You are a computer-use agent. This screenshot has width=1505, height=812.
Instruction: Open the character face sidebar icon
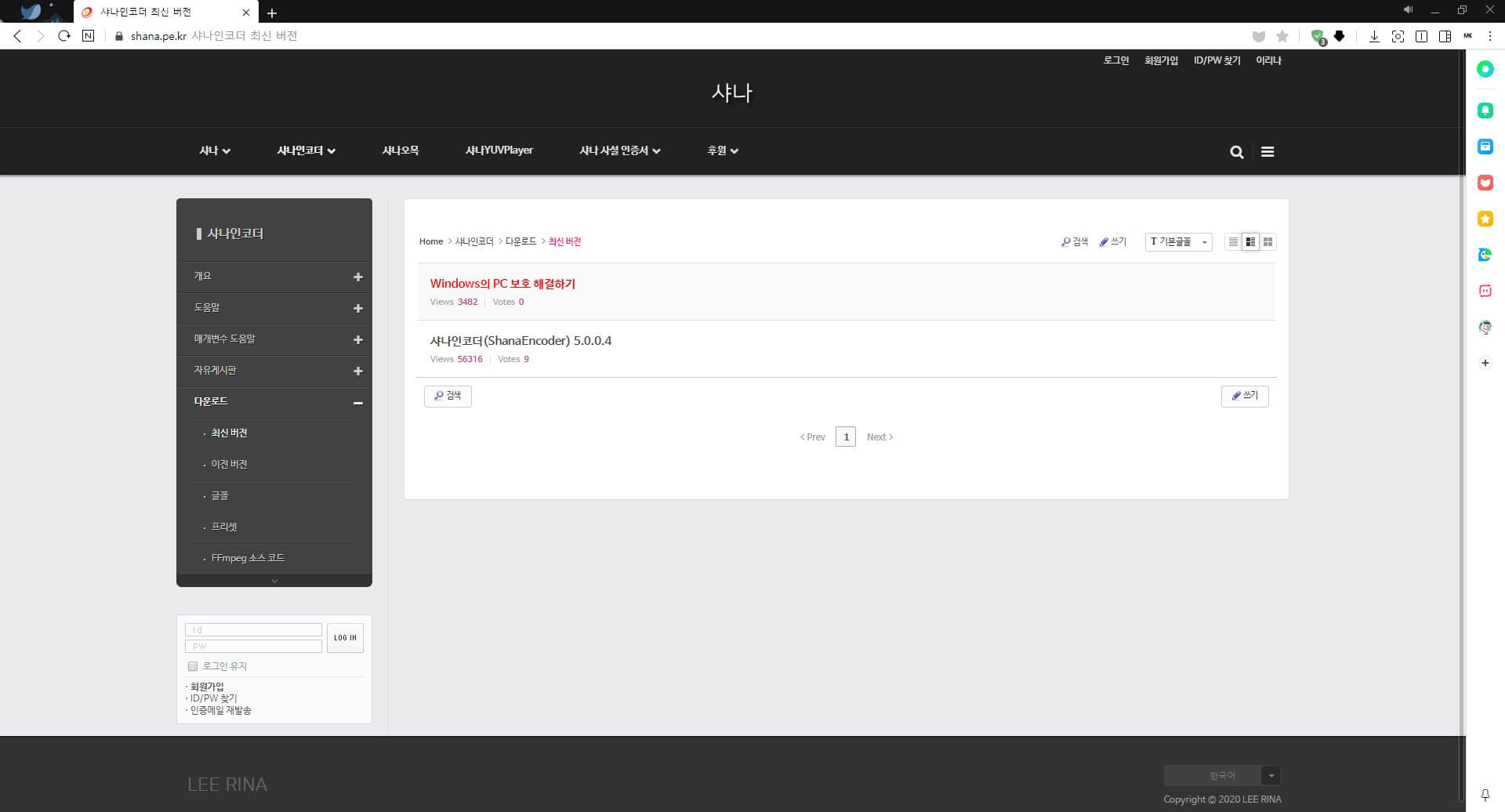1485,327
